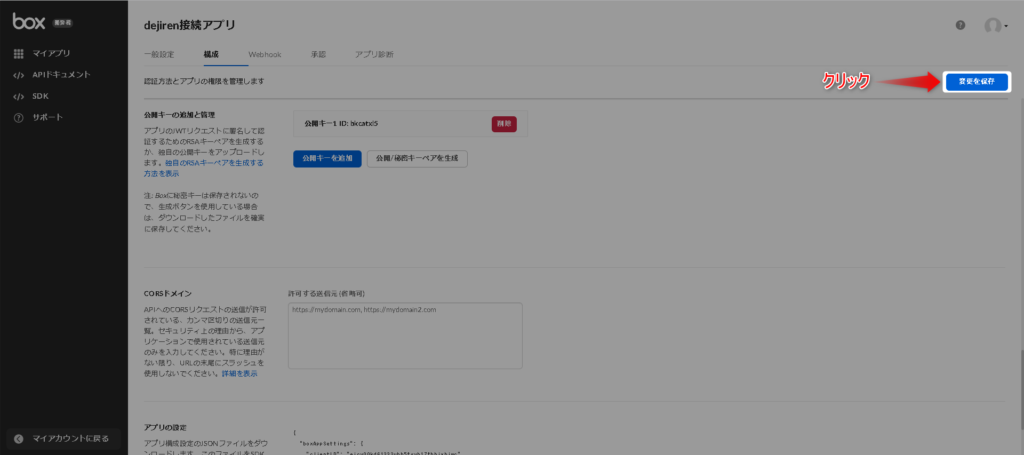Viewport: 1024px width, 455px height.
Task: Switch to the Webhook tab
Action: click(264, 55)
